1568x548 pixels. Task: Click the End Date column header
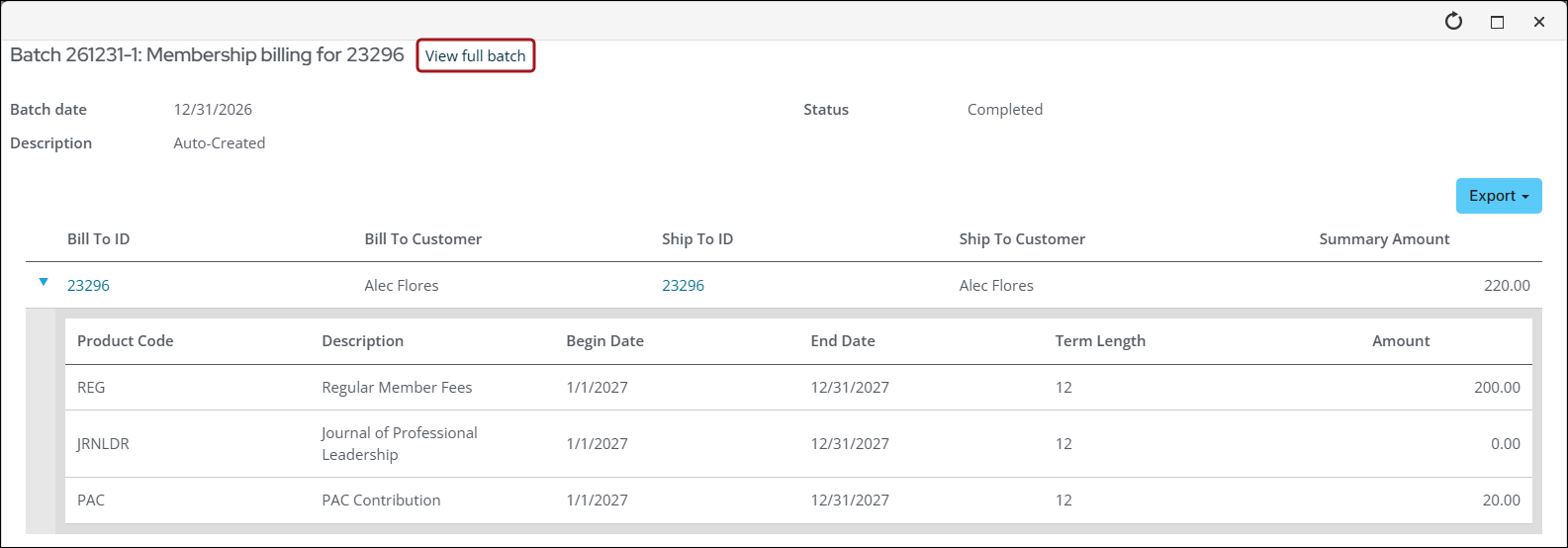(x=842, y=341)
